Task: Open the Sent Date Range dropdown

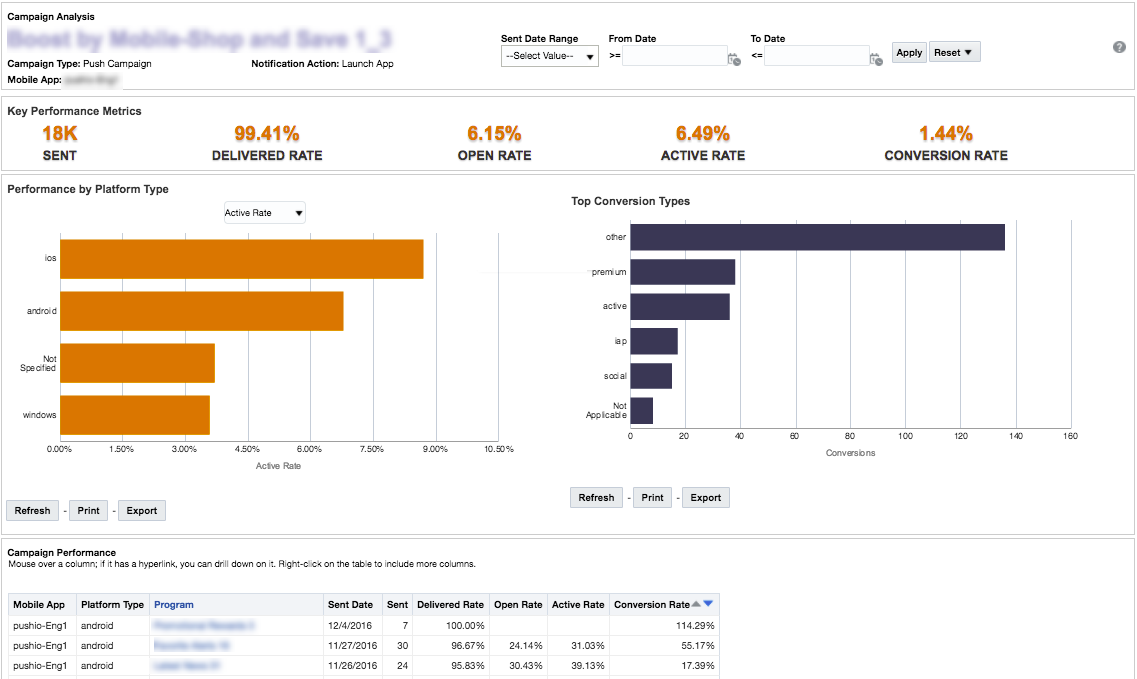Action: 549,56
